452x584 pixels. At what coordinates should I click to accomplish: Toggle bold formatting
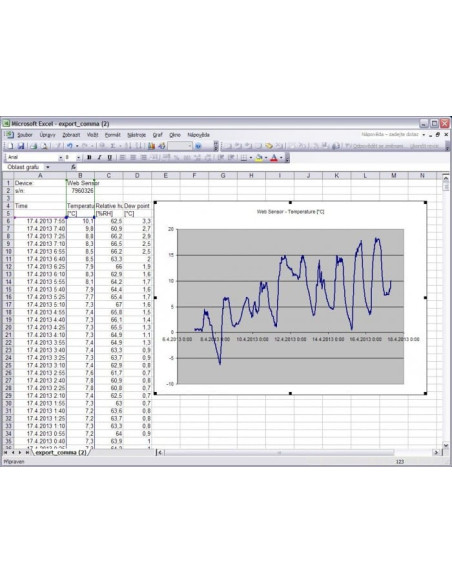(x=89, y=158)
